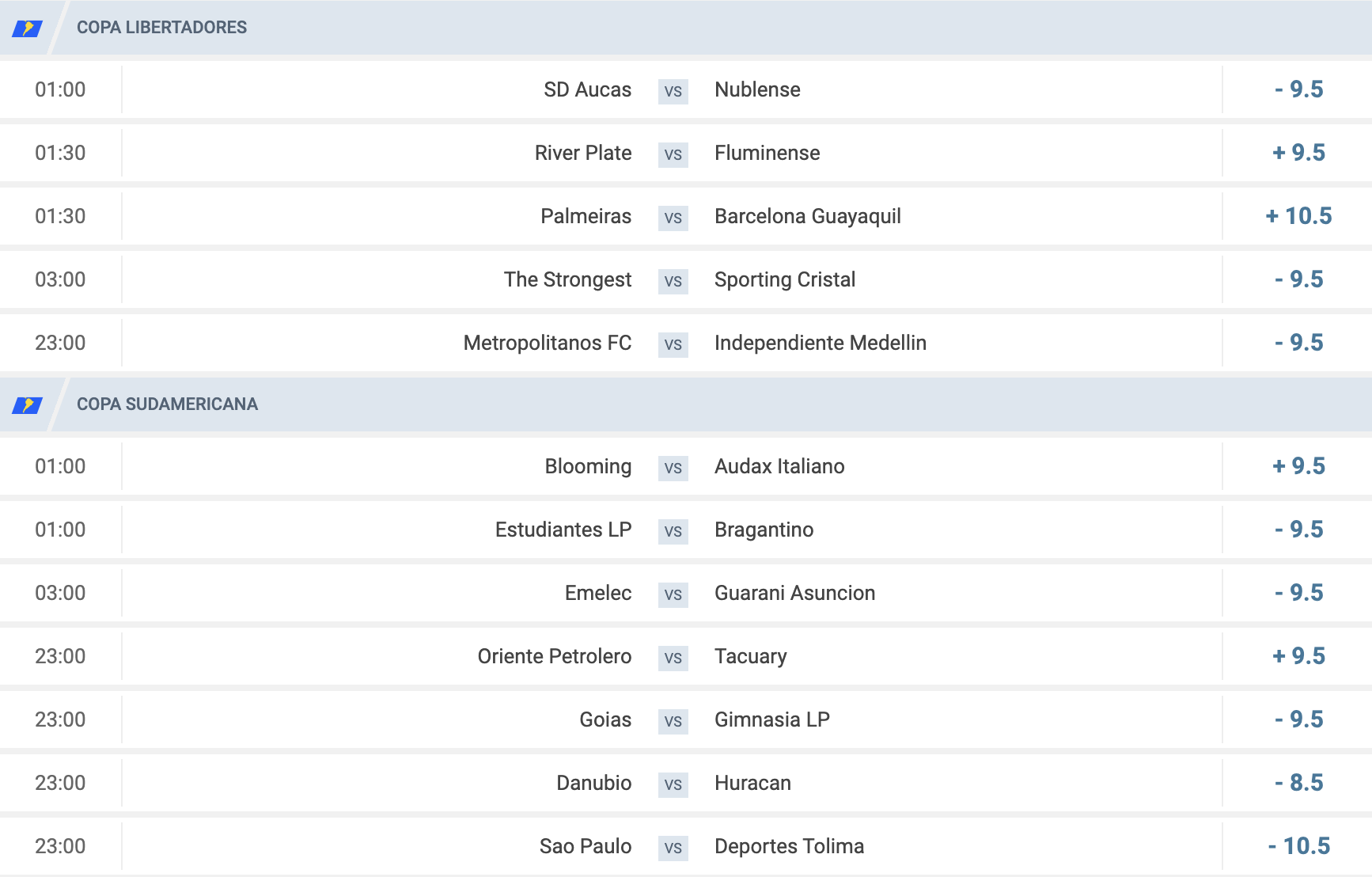The height and width of the screenshot is (877, 1372).
Task: Click the vs badge for Danubio match
Action: 673,784
